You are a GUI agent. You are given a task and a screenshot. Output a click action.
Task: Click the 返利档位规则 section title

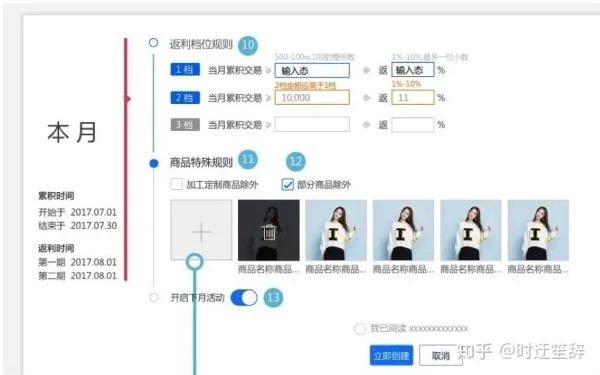click(x=201, y=44)
